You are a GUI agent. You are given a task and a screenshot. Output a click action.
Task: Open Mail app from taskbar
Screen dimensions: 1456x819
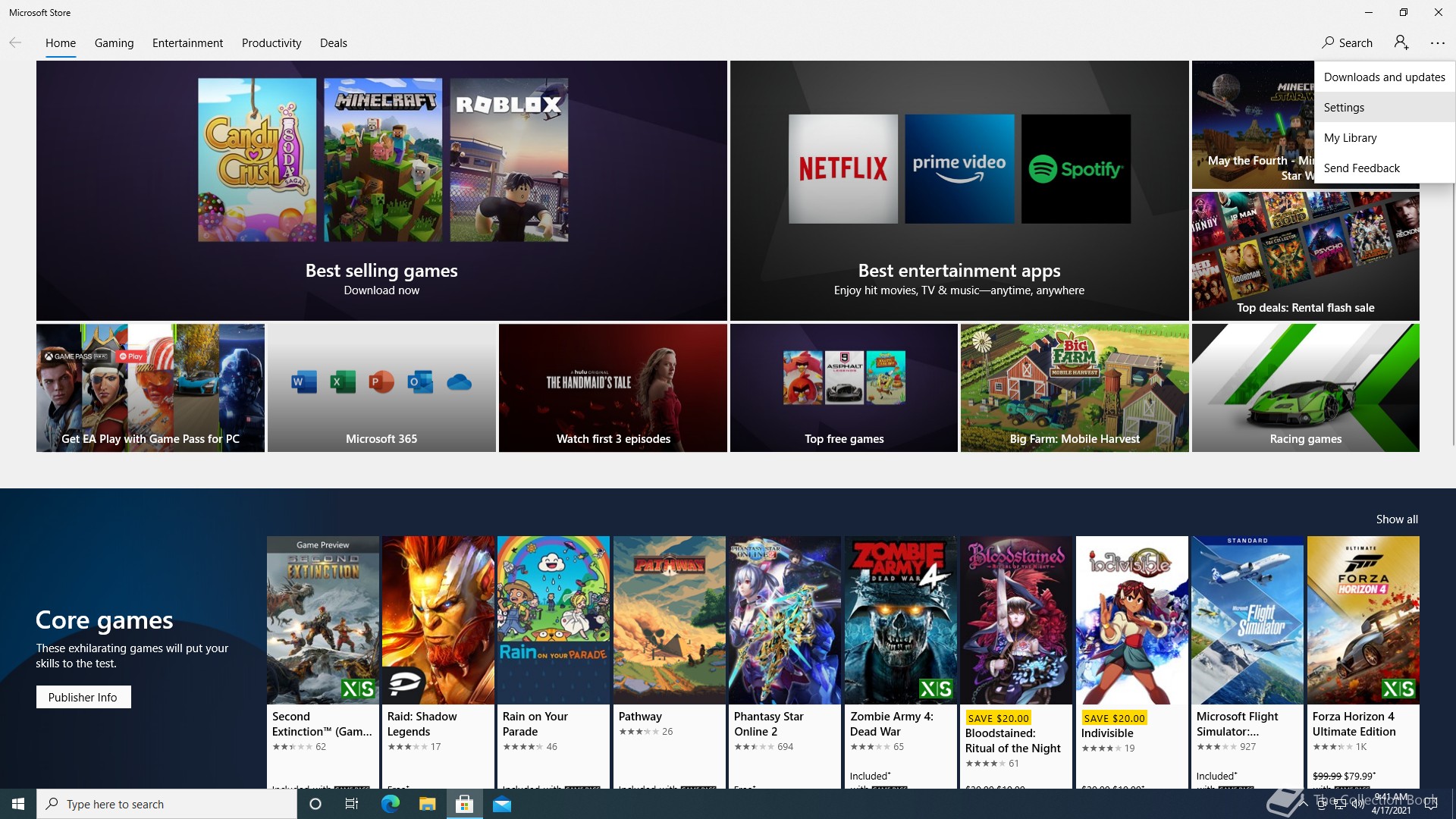pos(502,804)
